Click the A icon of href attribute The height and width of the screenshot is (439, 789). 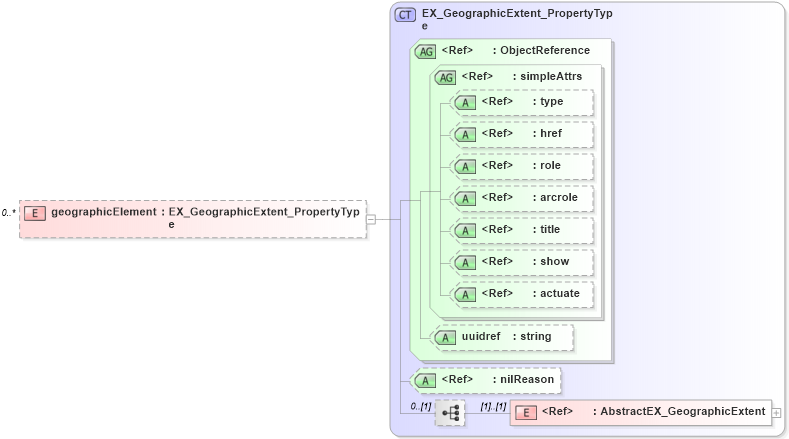tap(465, 135)
